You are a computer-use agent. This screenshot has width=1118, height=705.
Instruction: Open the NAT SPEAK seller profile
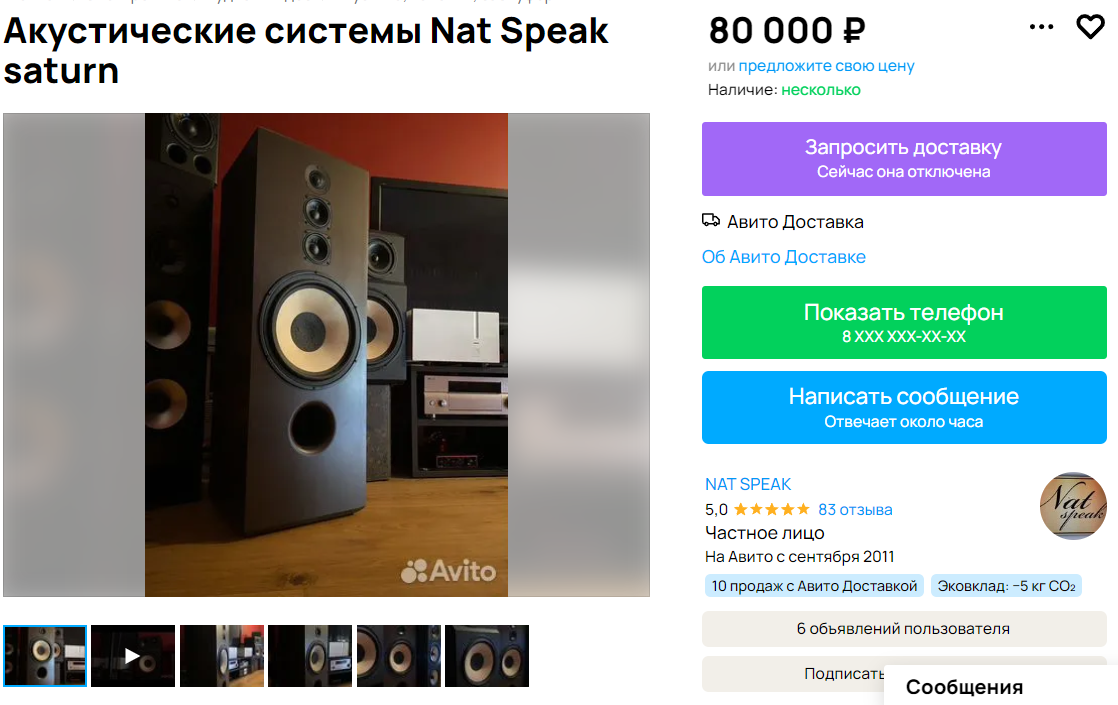tap(746, 484)
